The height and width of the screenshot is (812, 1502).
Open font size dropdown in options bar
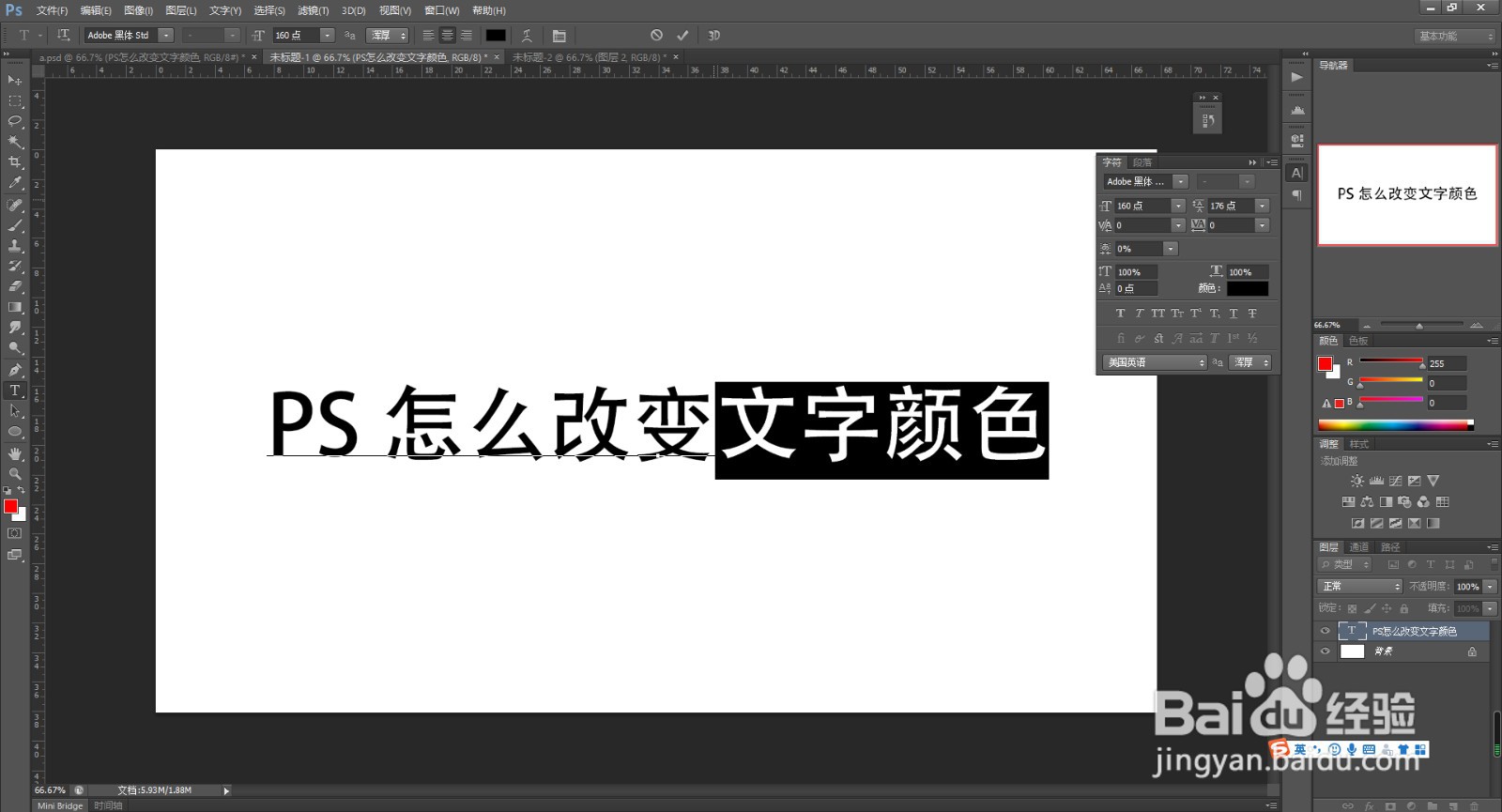click(x=328, y=36)
